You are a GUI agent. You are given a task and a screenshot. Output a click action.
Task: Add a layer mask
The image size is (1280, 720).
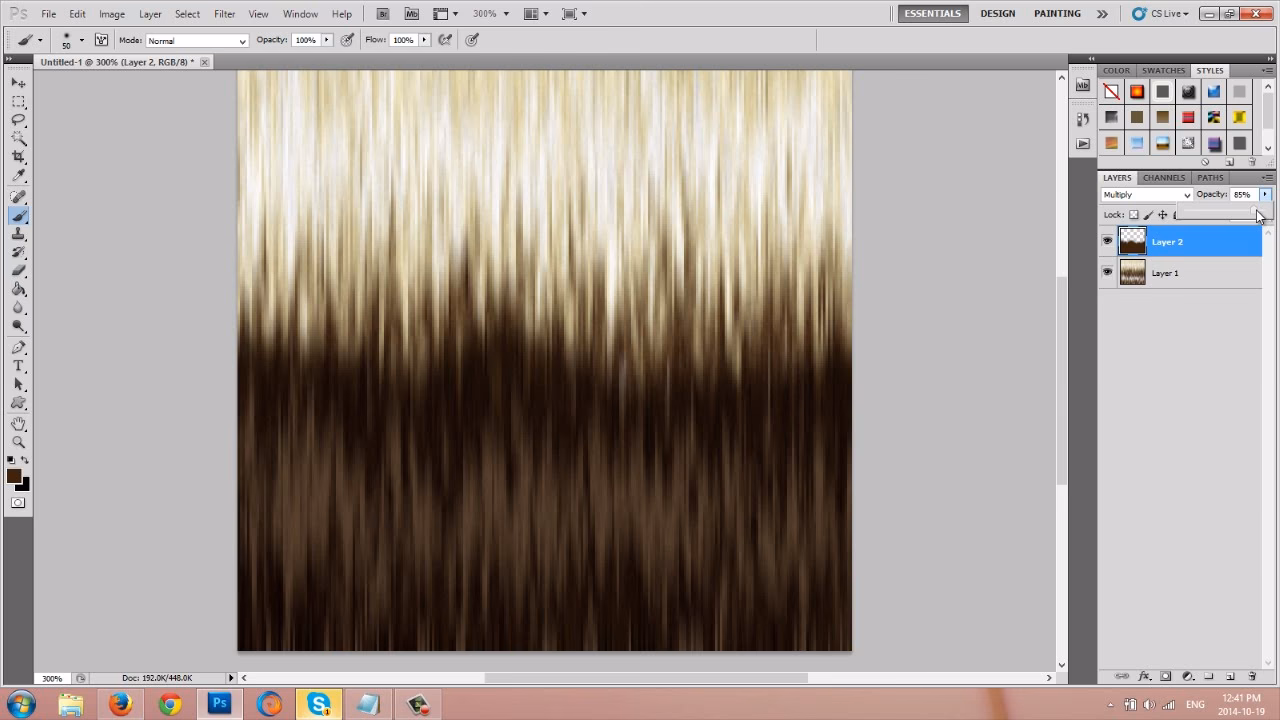pyautogui.click(x=1166, y=677)
